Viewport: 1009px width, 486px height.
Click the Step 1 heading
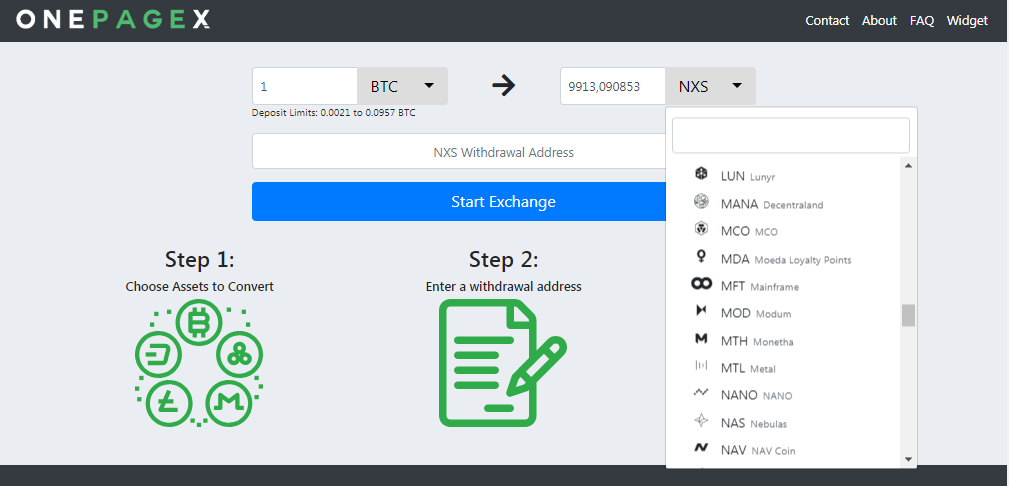click(199, 259)
